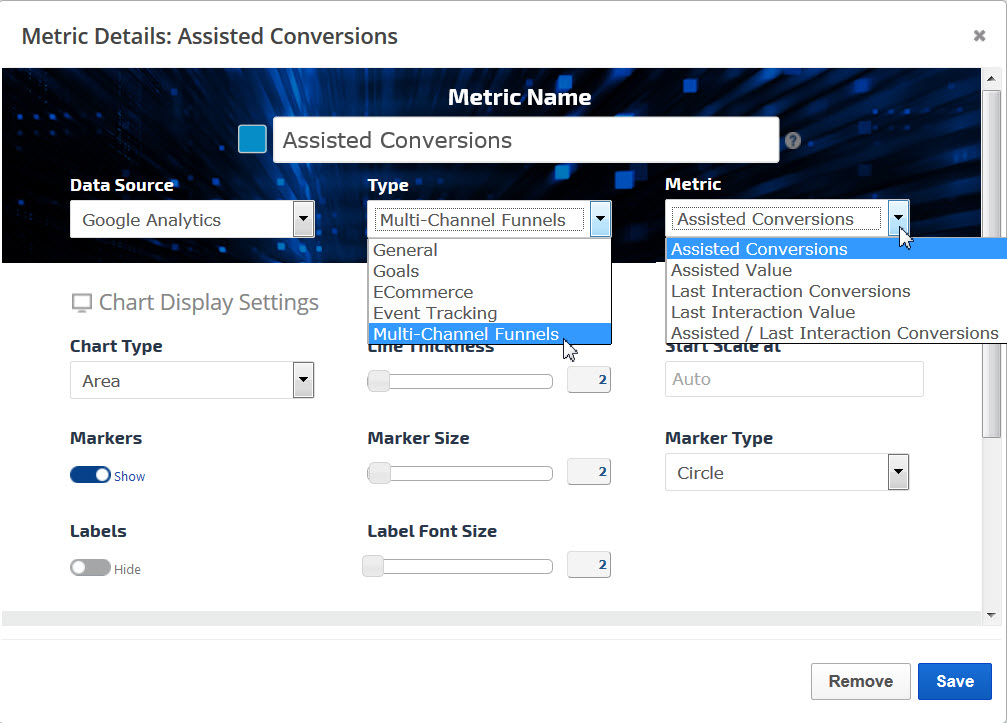Click the Save button

954,681
